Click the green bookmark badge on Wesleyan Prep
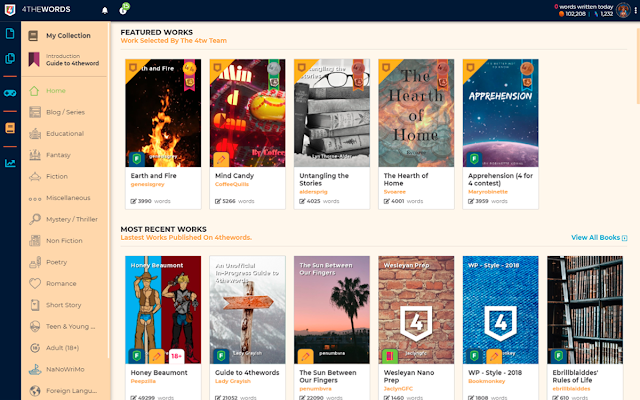The width and height of the screenshot is (640, 400). [389, 356]
